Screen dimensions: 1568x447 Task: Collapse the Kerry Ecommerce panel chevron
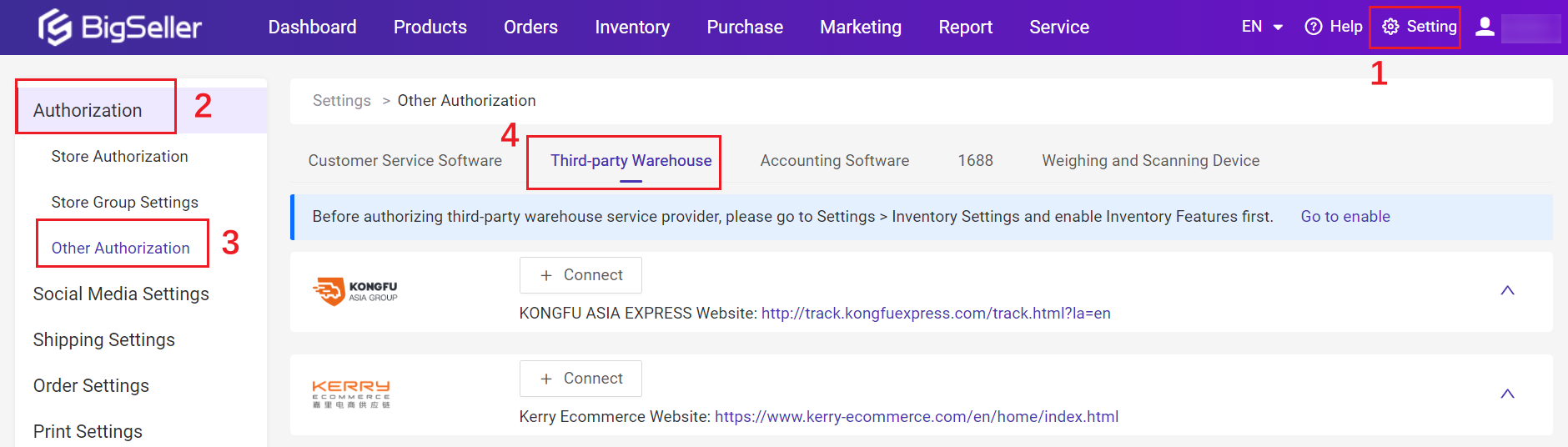pyautogui.click(x=1507, y=394)
